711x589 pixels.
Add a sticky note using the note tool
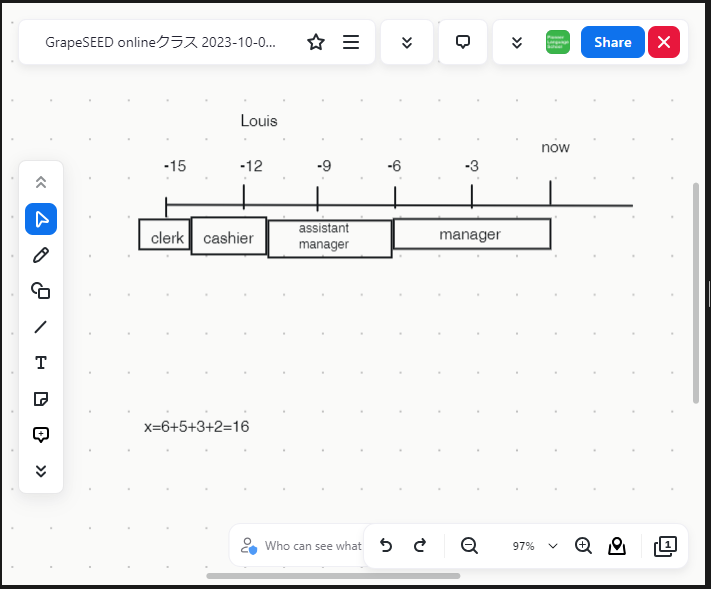pos(41,399)
